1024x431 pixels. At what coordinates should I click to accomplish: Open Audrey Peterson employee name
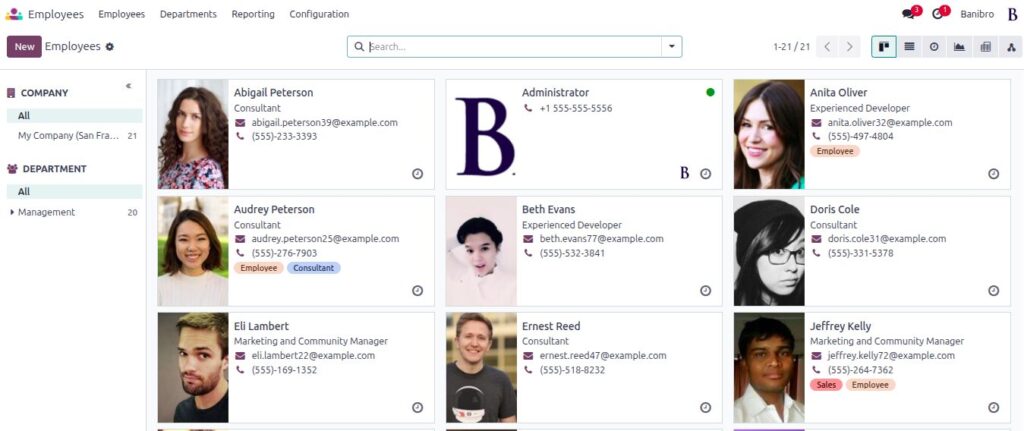274,210
